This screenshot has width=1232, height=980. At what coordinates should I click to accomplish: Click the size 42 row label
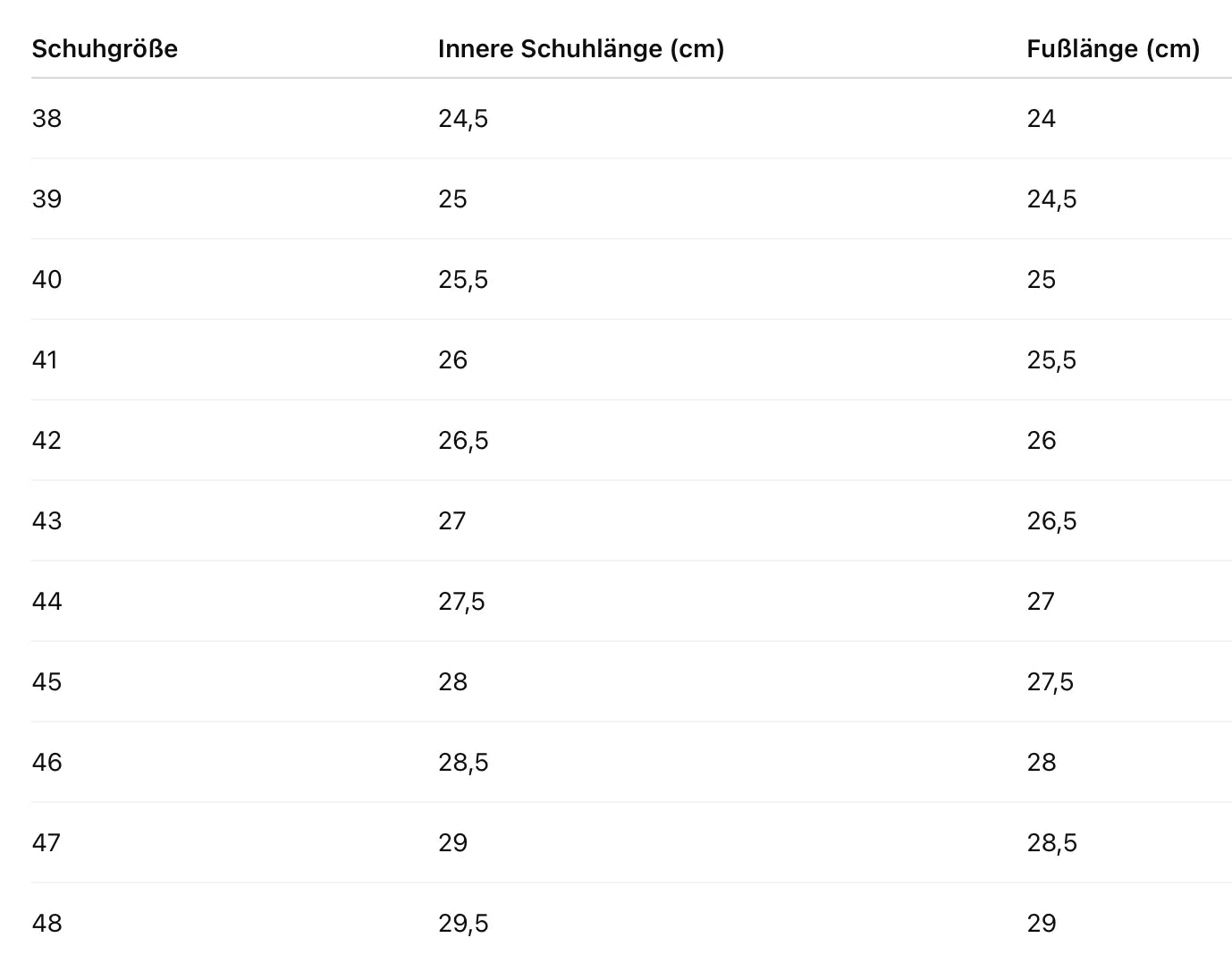pos(47,441)
